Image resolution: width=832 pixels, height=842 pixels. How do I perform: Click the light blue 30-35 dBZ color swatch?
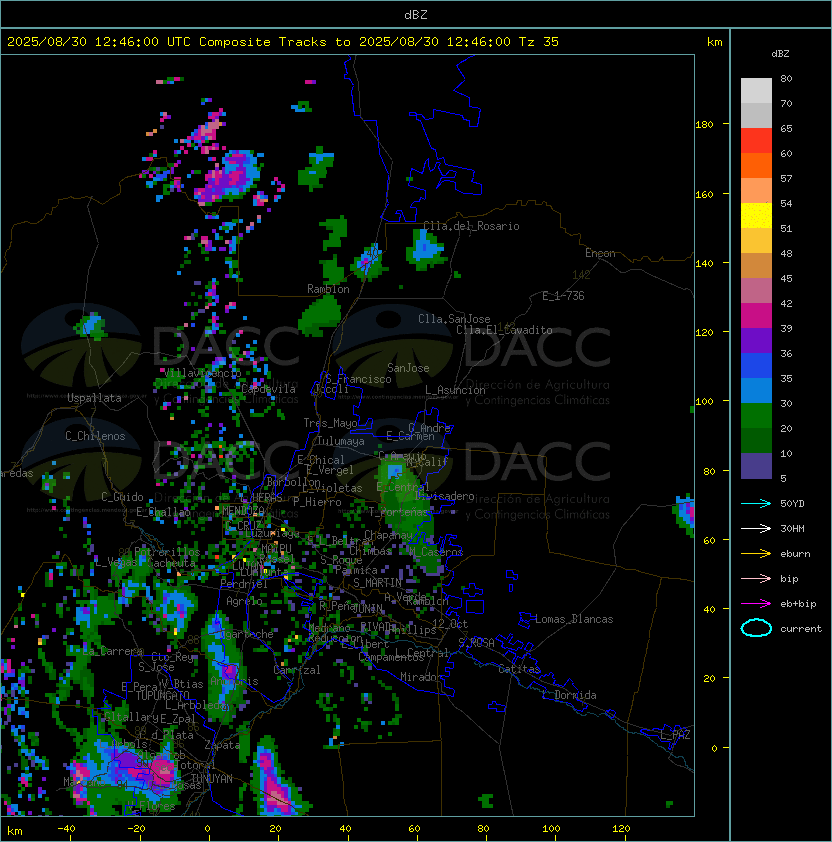756,391
